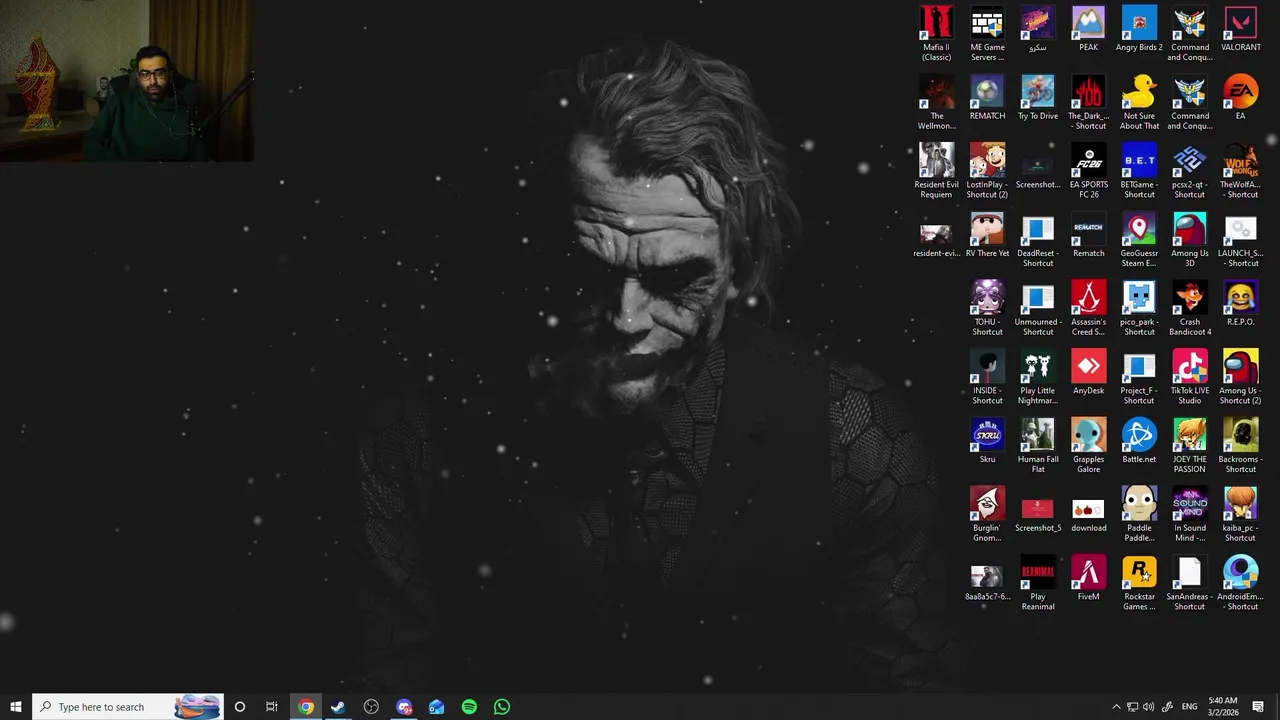Open the Burglin' Gnomes desktop icon
Viewport: 1280px width, 720px height.
pos(987,514)
